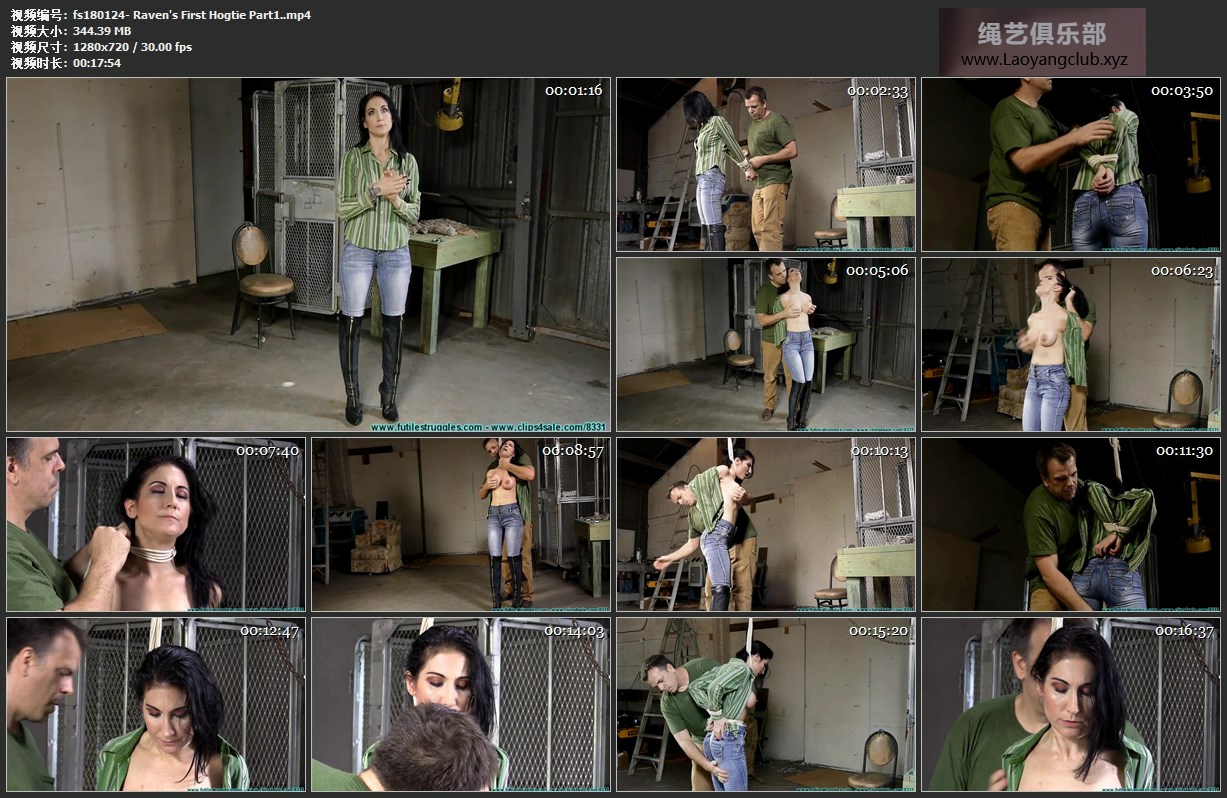Open the thumbnail timestamped 00:15:20
This screenshot has width=1227, height=798.
point(765,704)
